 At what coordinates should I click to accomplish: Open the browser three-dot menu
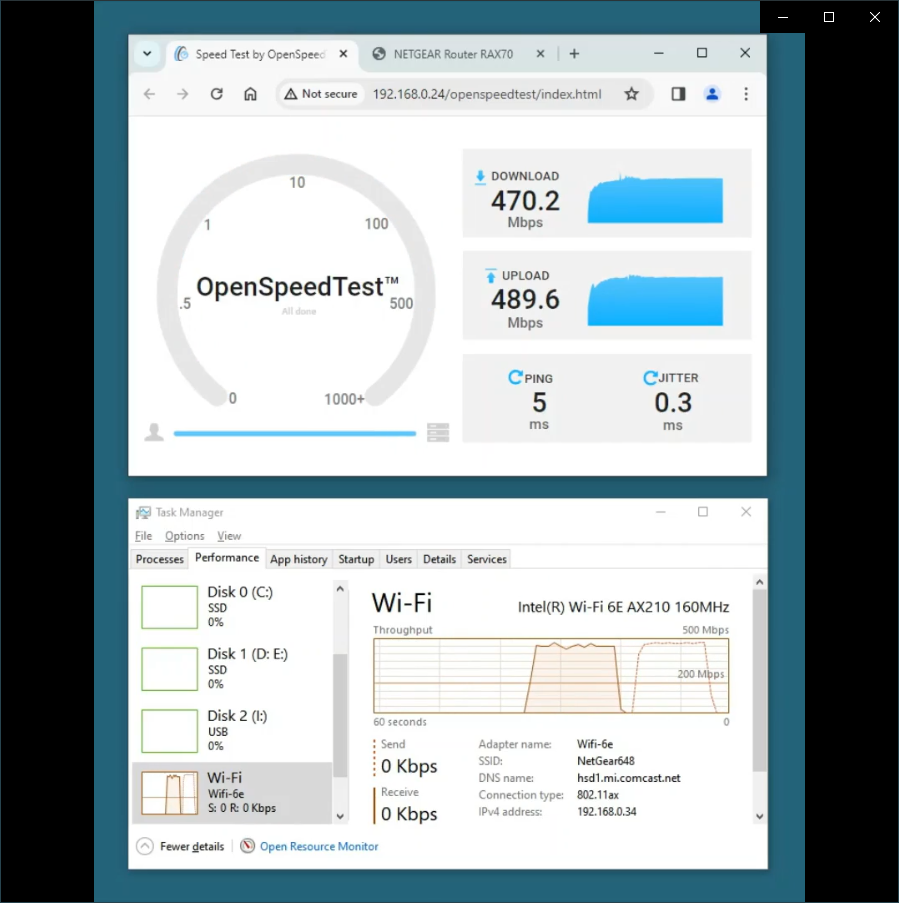pyautogui.click(x=746, y=94)
